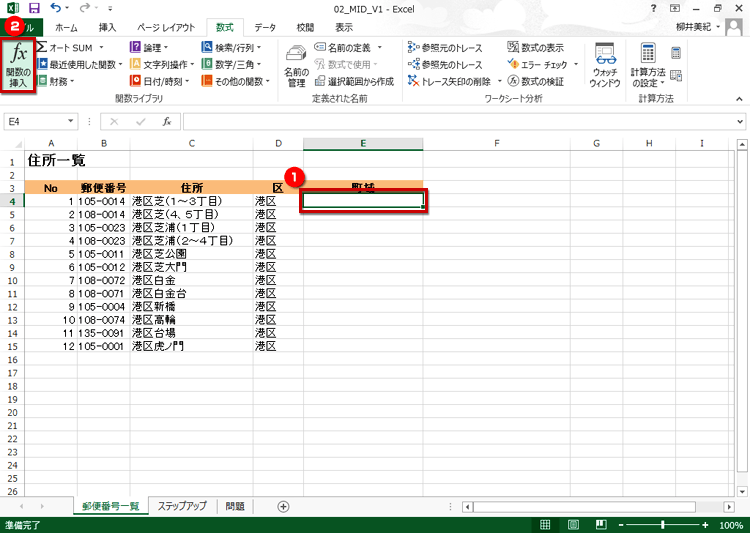Open Customize Quick Access Toolbar dropdown
The height and width of the screenshot is (533, 750).
110,9
